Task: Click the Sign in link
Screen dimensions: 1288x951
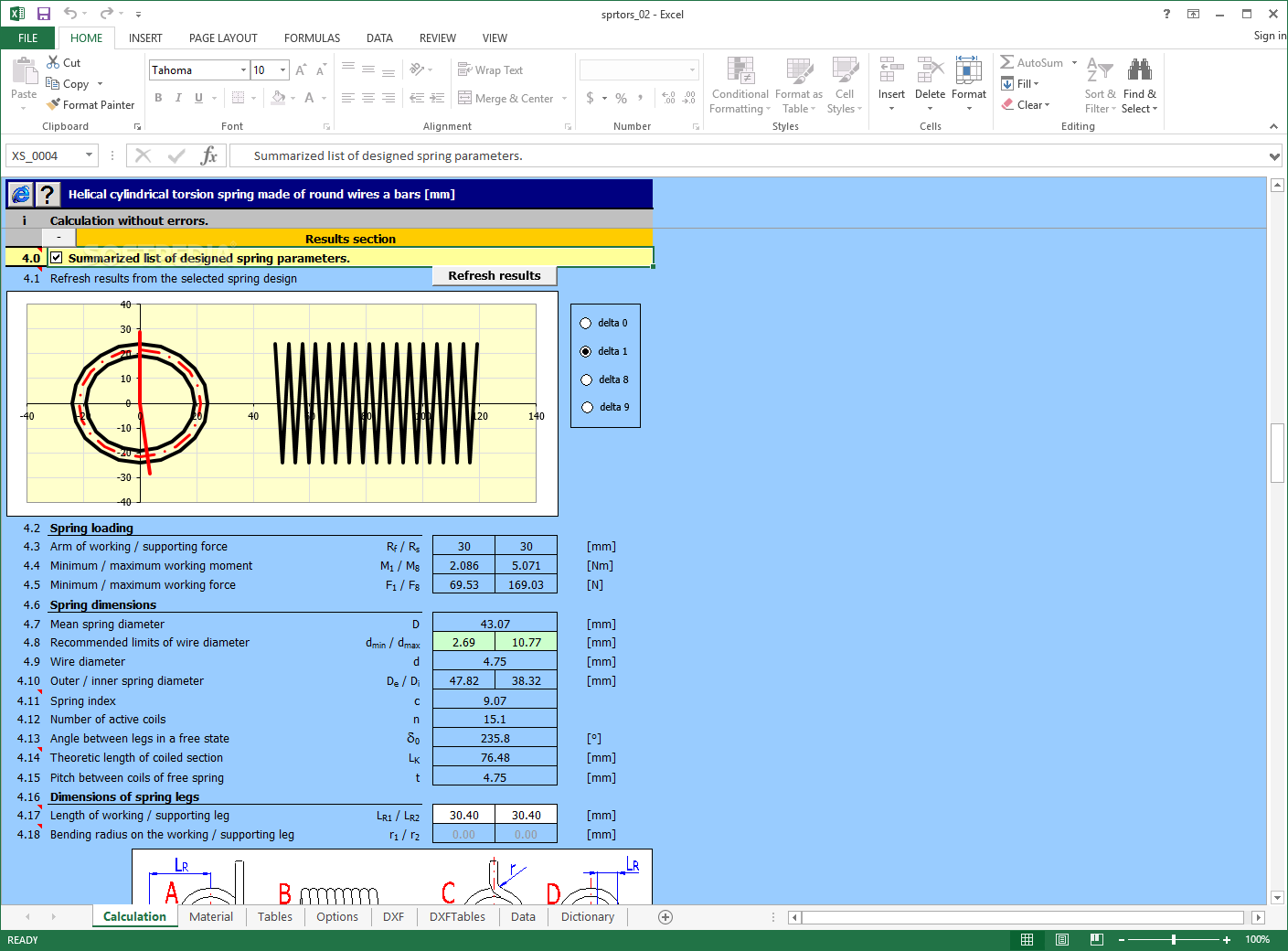Action: (x=1270, y=36)
